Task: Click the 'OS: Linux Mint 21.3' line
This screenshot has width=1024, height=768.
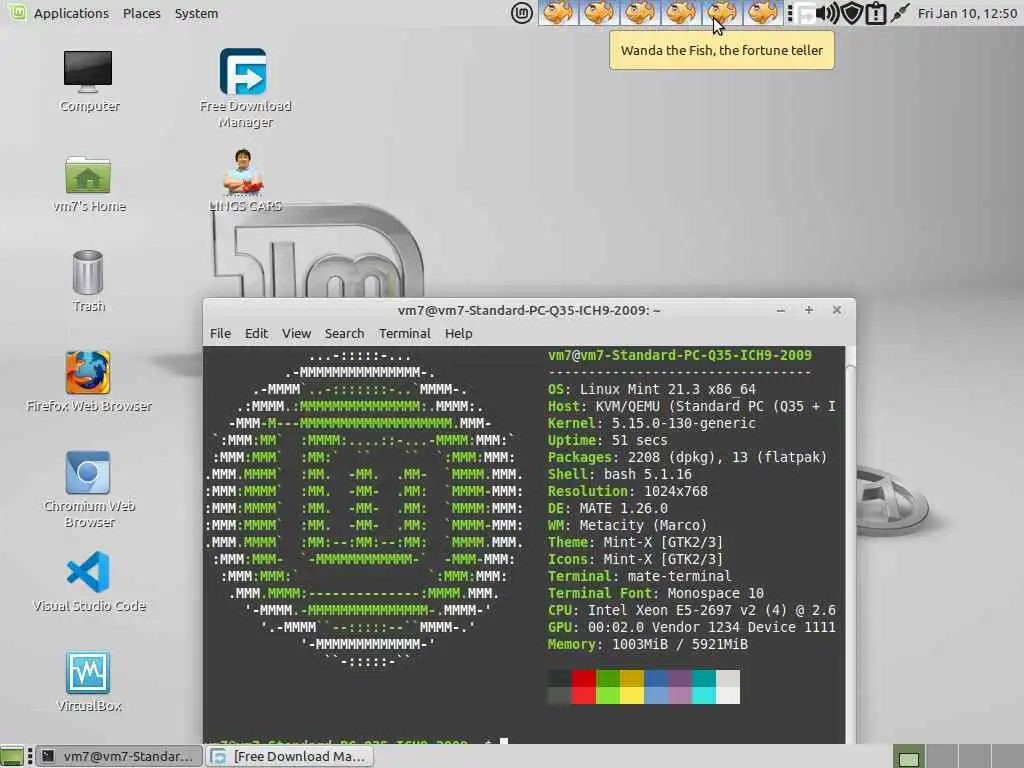Action: (x=652, y=389)
